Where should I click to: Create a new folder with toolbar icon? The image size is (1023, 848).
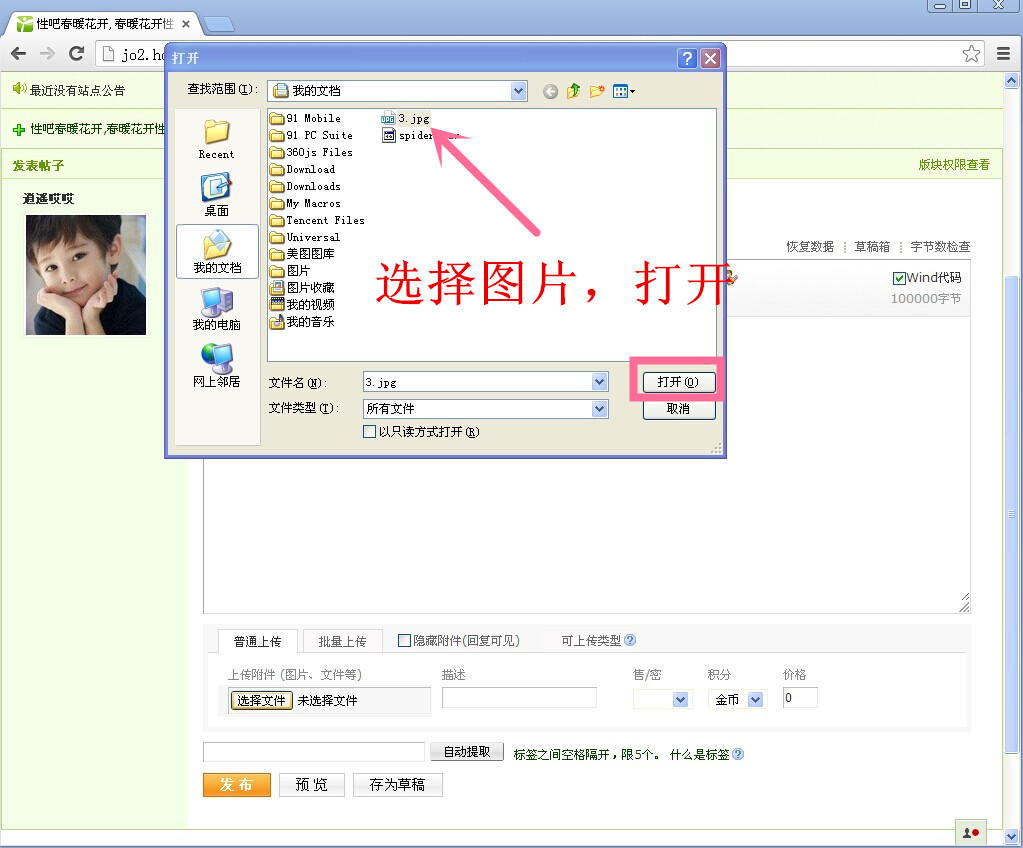597,91
